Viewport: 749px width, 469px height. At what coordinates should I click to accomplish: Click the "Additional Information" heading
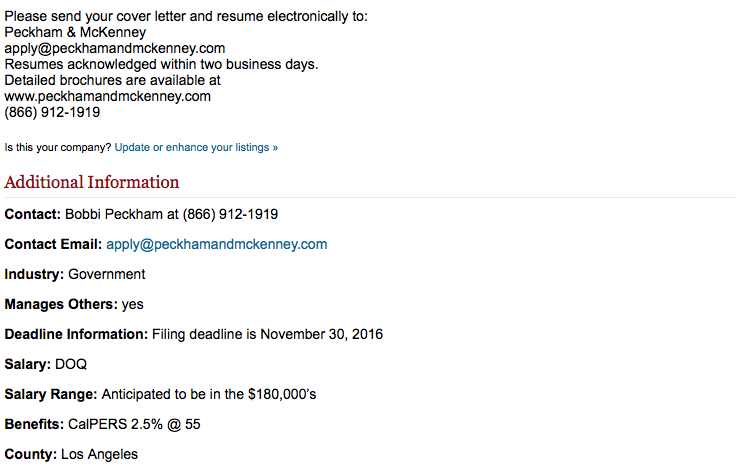tap(92, 182)
